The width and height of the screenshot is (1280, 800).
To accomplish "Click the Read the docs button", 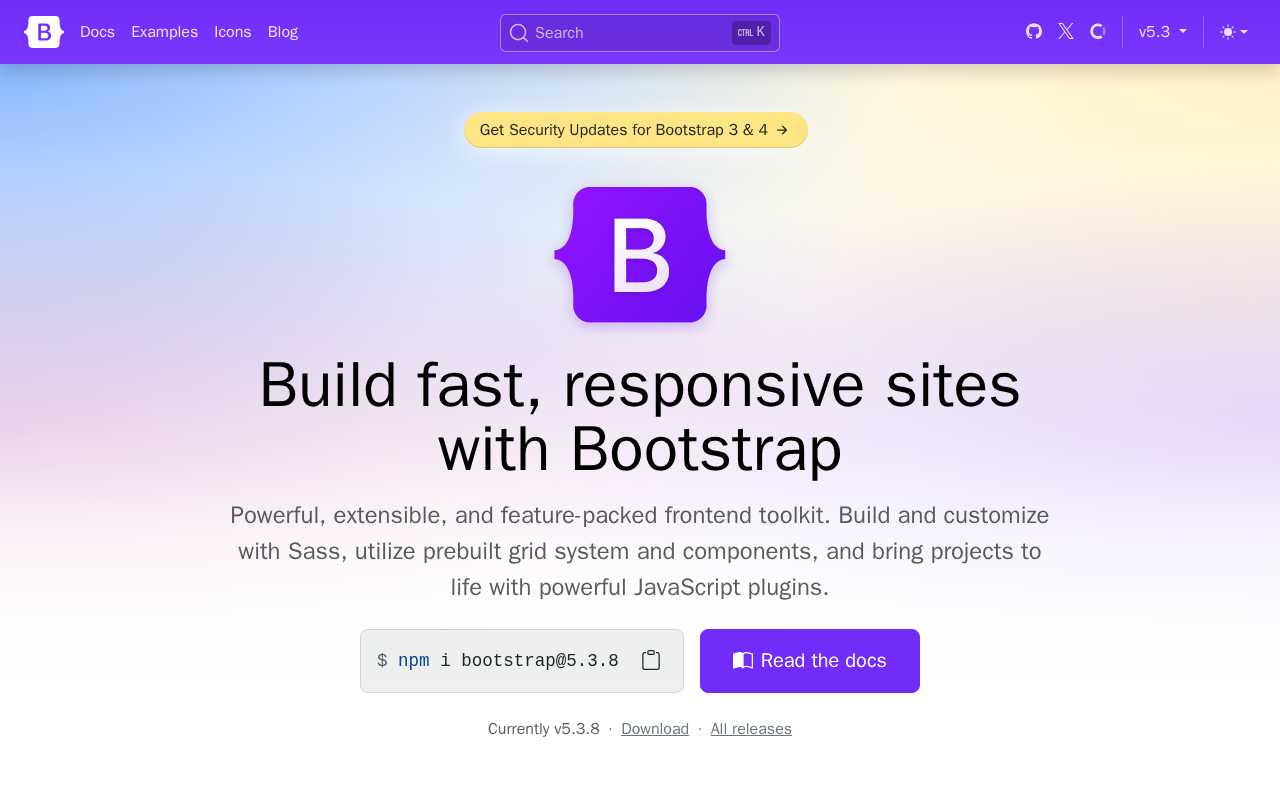I will 810,661.
